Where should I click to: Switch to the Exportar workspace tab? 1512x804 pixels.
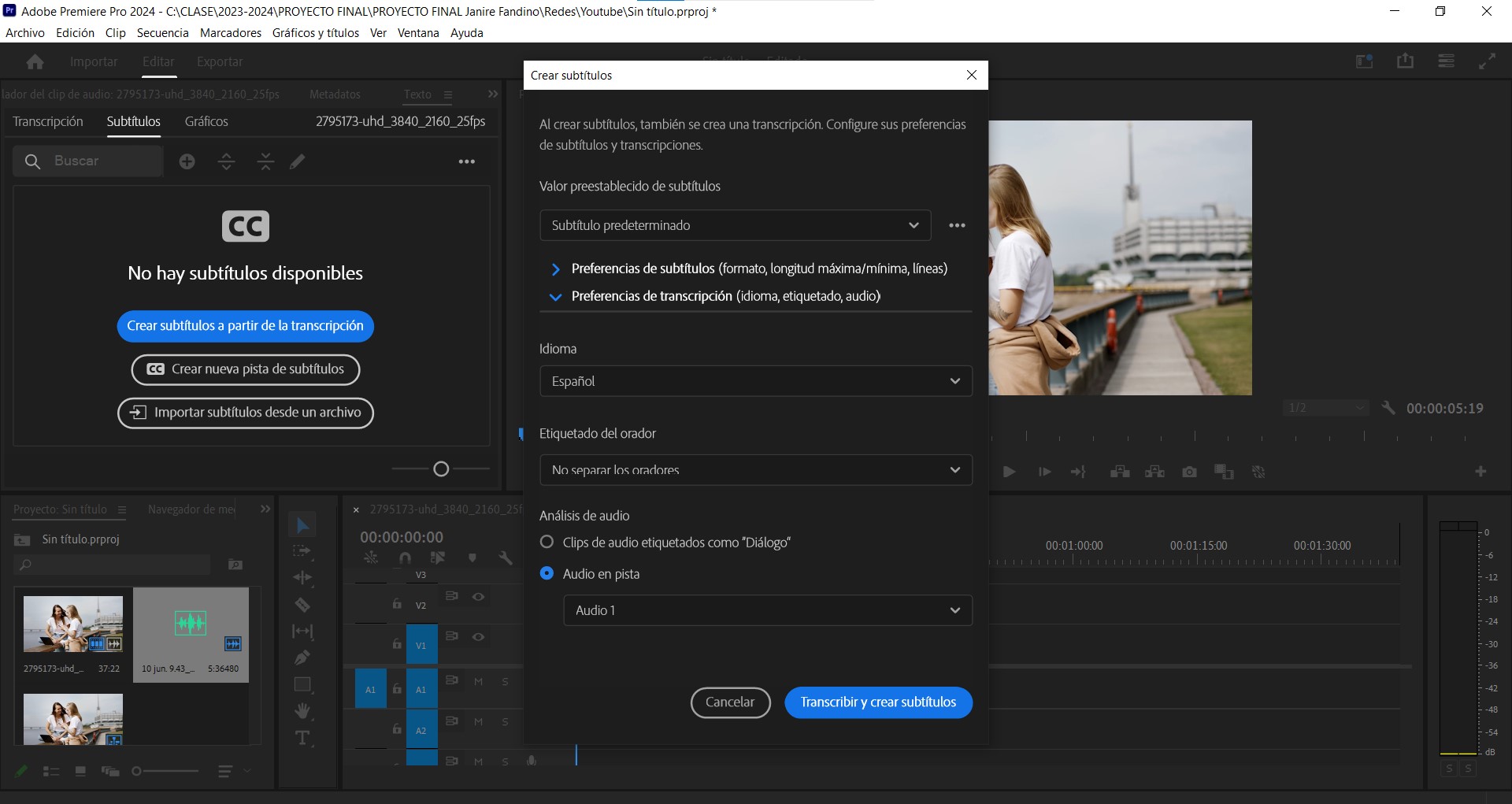tap(220, 61)
